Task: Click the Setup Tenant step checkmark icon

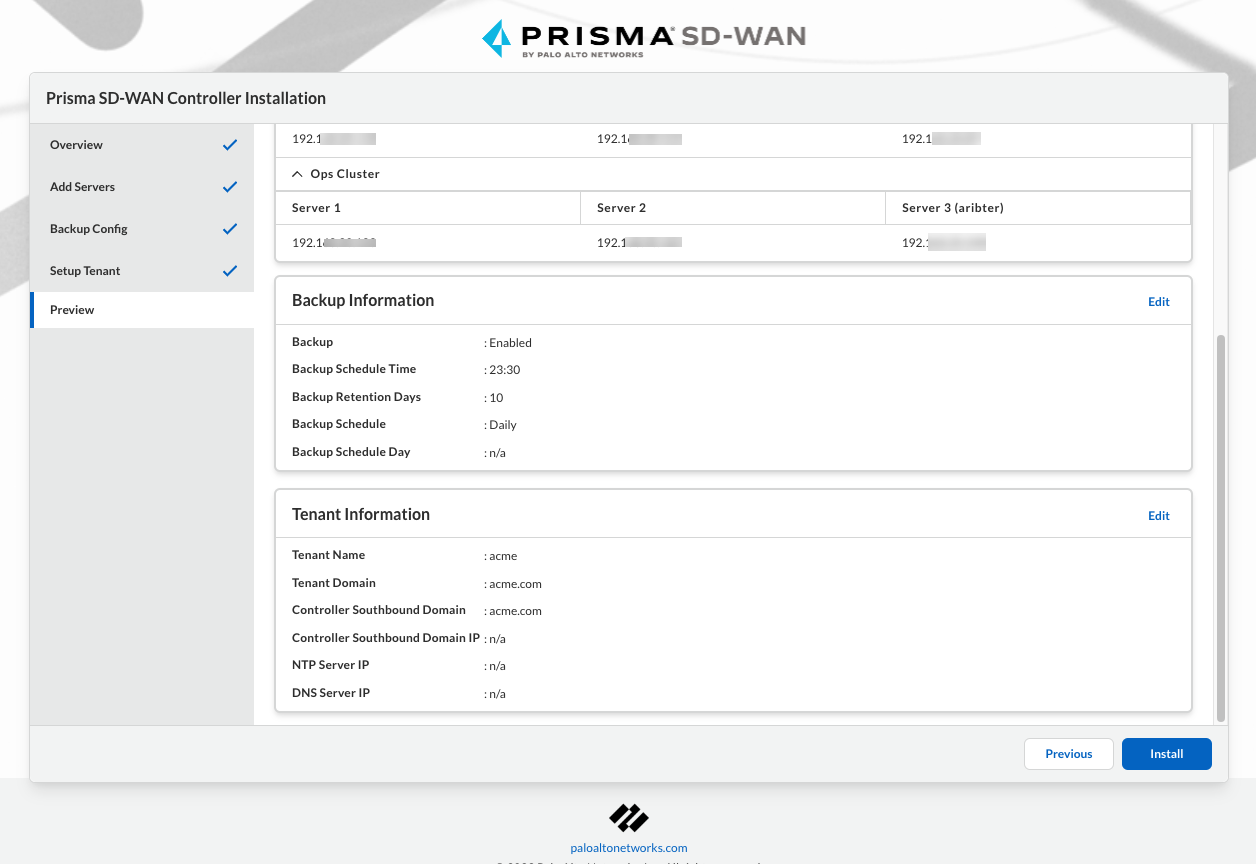Action: tap(230, 271)
